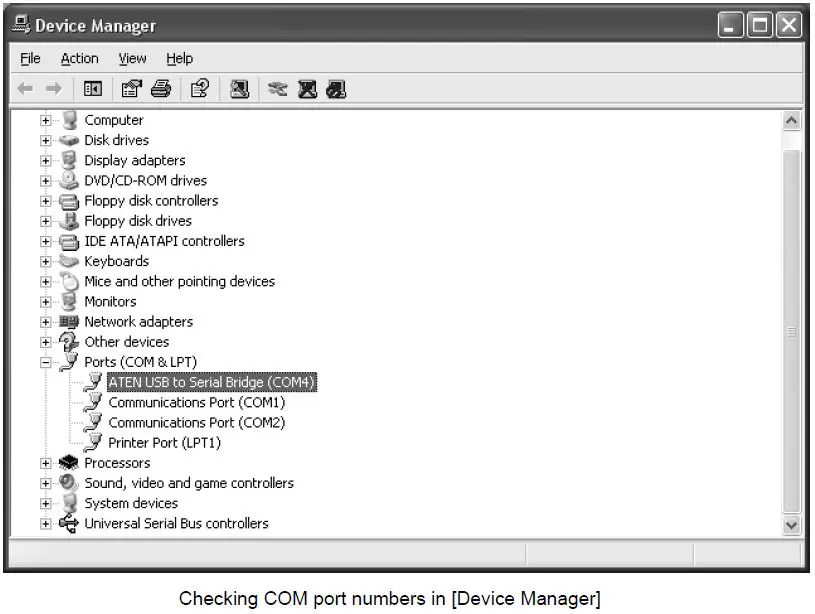This screenshot has width=815, height=614.
Task: Click the Display adapters monitor icon
Action: click(69, 160)
